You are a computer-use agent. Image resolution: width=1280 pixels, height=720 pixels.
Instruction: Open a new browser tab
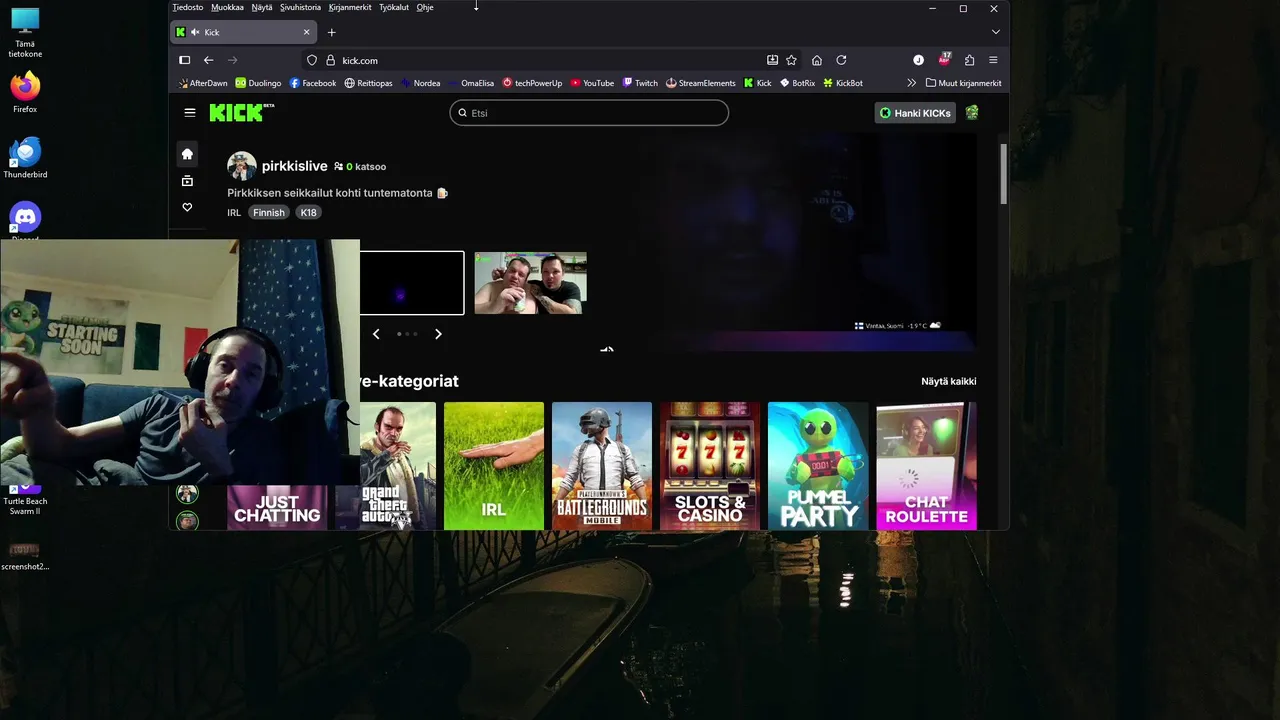click(332, 32)
